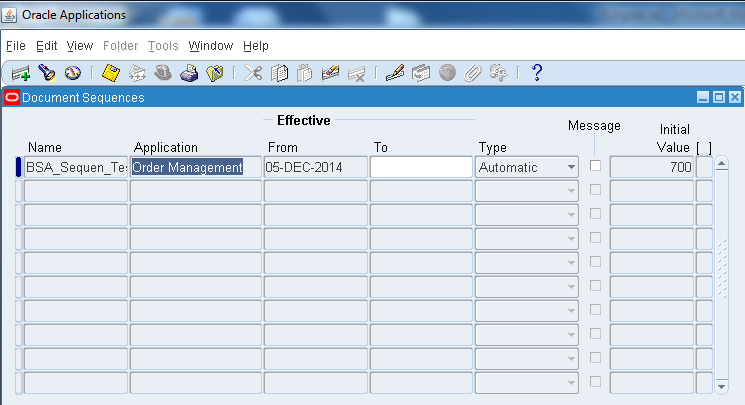Click the Order Management application field
The height and width of the screenshot is (405, 745).
196,167
